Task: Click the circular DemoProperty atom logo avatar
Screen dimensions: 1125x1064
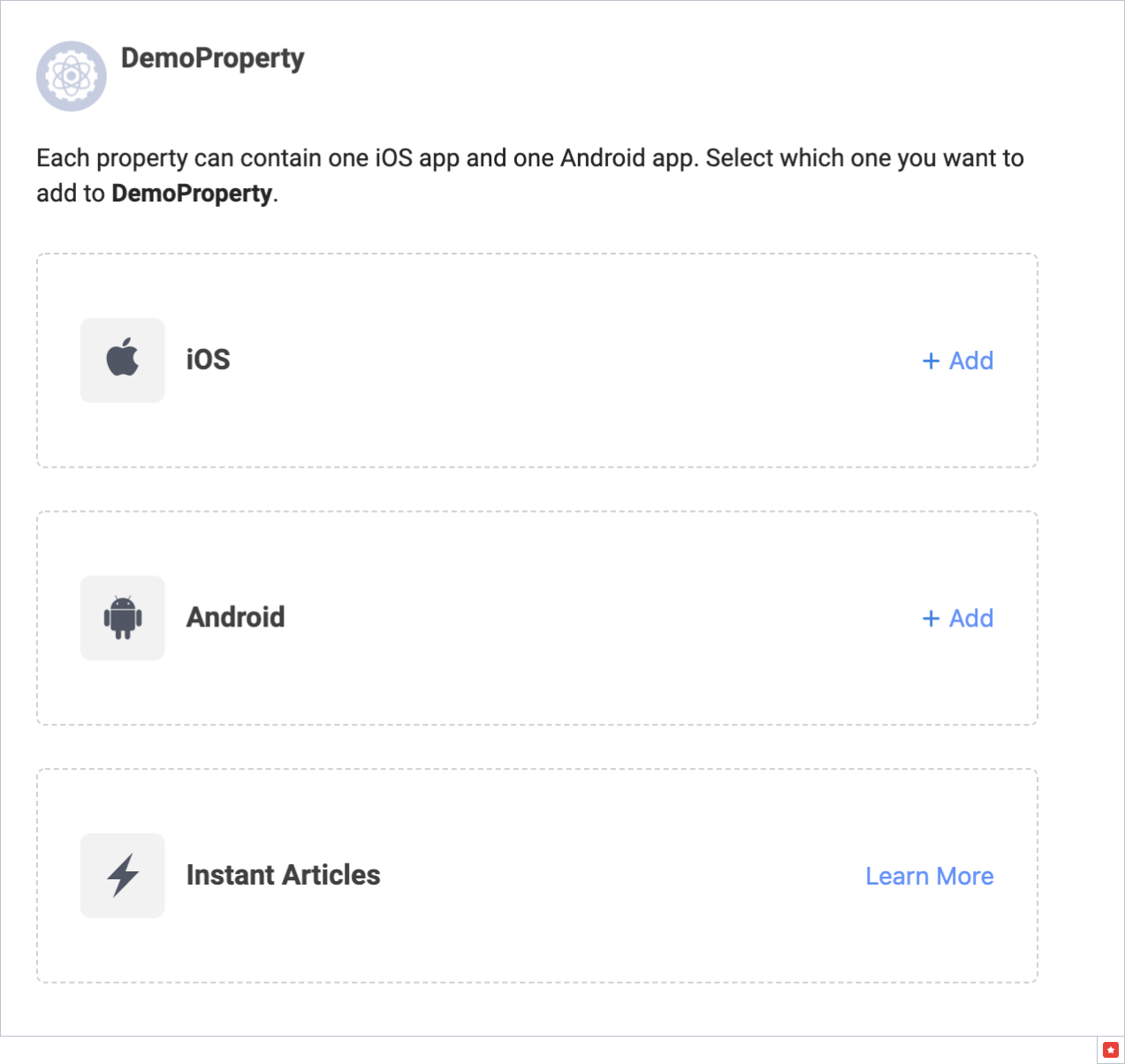Action: click(x=71, y=76)
